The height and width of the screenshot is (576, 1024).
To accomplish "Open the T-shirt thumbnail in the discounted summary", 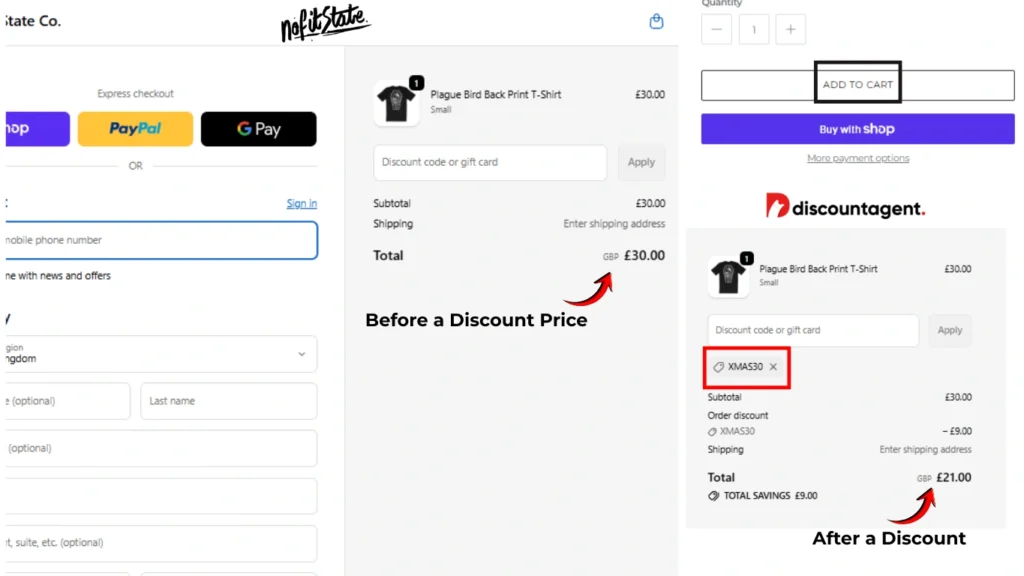I will click(x=728, y=276).
